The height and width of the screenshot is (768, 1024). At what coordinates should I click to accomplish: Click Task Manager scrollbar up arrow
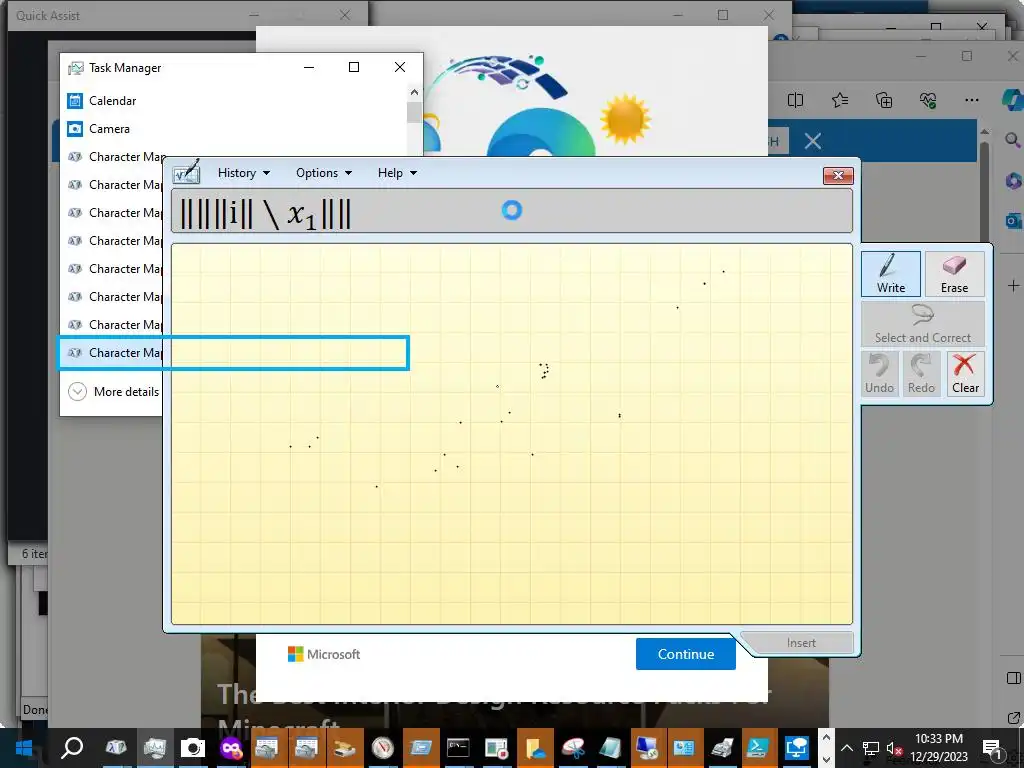coord(414,93)
